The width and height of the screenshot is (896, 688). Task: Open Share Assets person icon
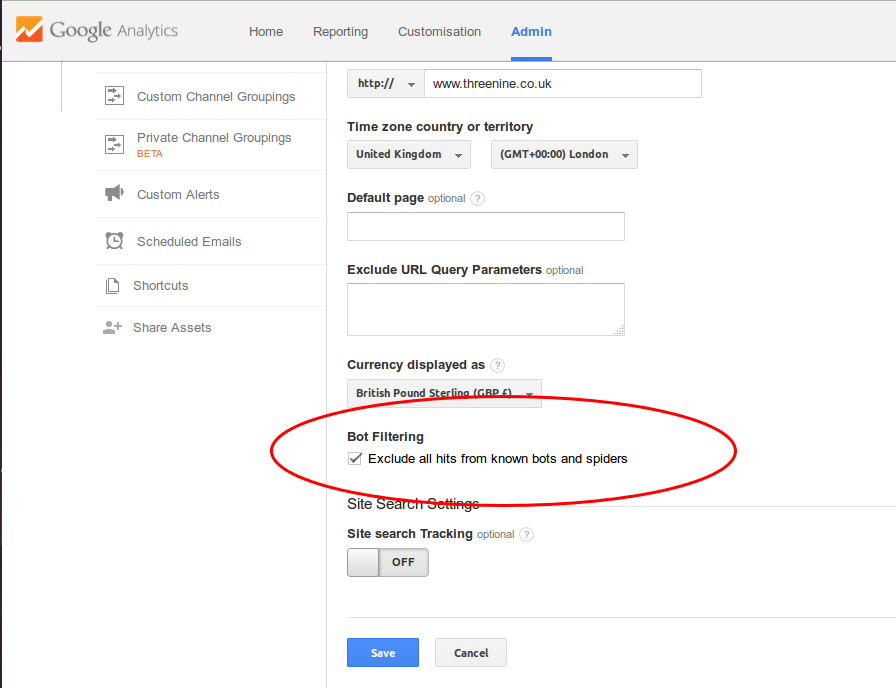[113, 327]
